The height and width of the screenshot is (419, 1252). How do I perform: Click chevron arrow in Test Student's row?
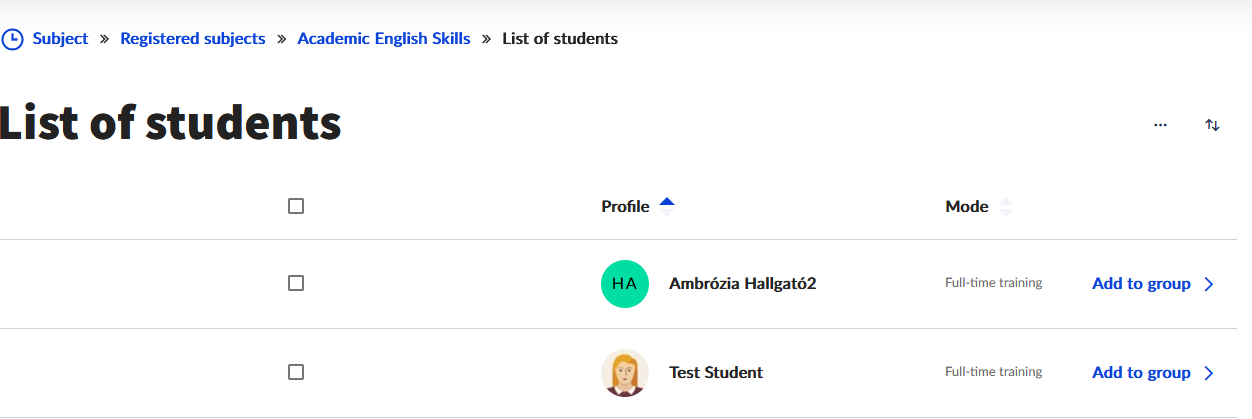coord(1209,373)
